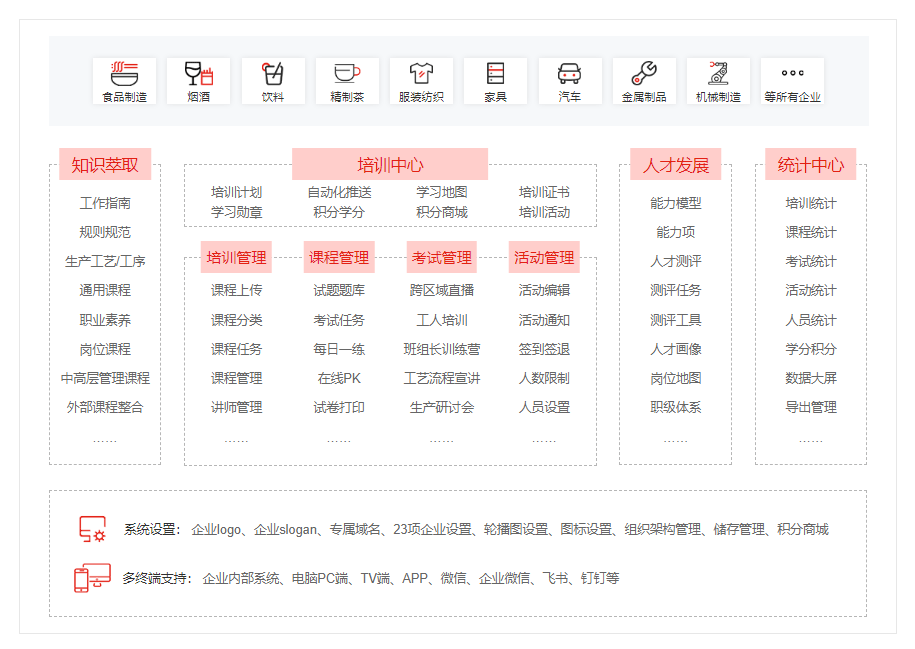Open the 人才发展 section header
Image resolution: width=915 pixels, height=649 pixels.
(676, 165)
